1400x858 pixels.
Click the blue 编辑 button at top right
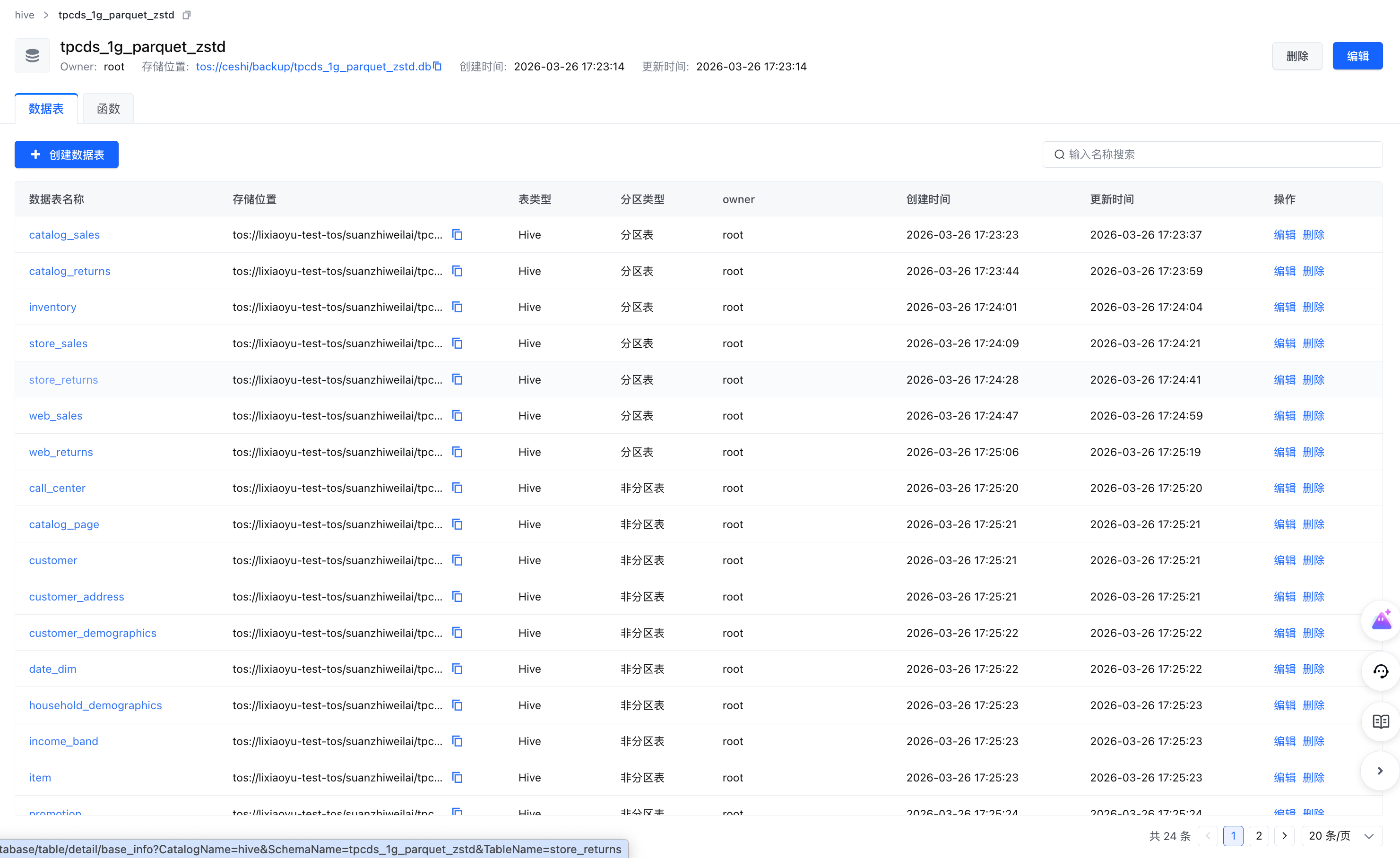pos(1357,56)
